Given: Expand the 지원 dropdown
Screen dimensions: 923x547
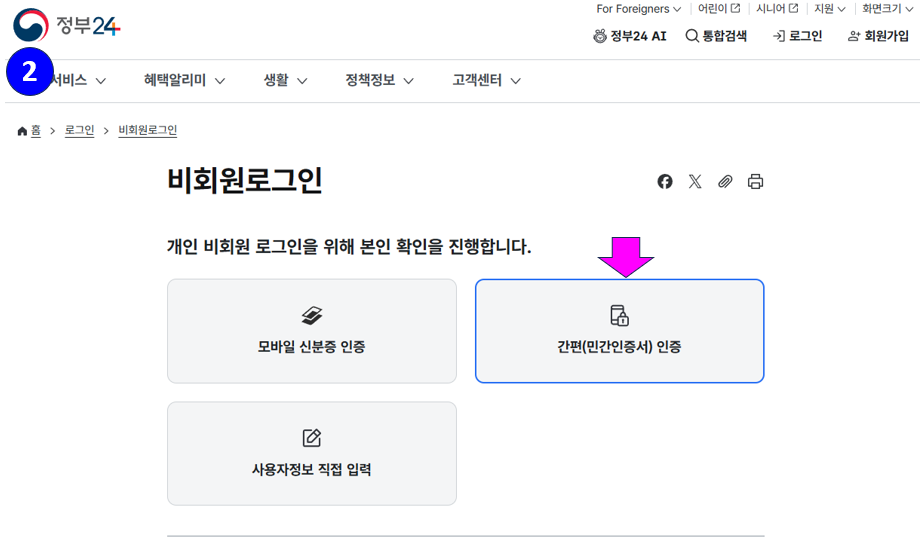Looking at the screenshot, I should (829, 9).
